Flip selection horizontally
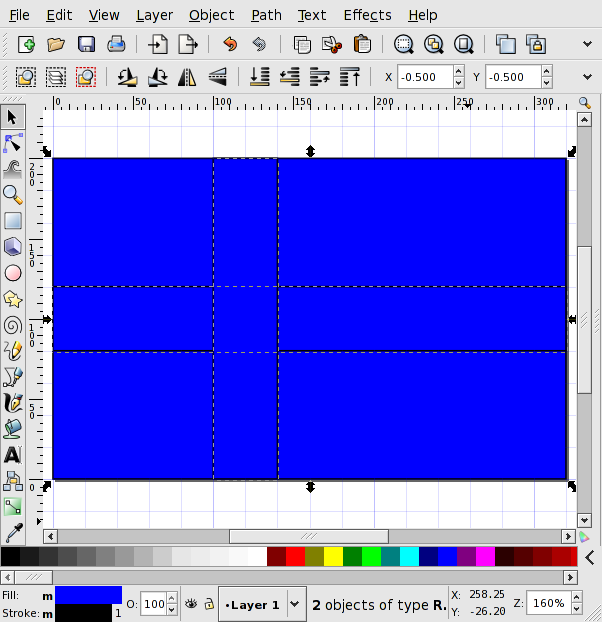The image size is (602, 622). 187,77
